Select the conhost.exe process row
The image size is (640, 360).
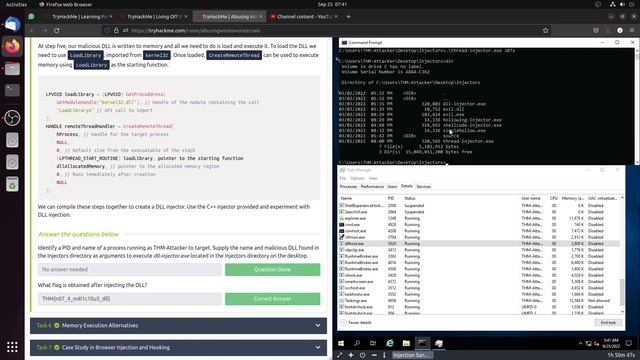[x=479, y=231]
